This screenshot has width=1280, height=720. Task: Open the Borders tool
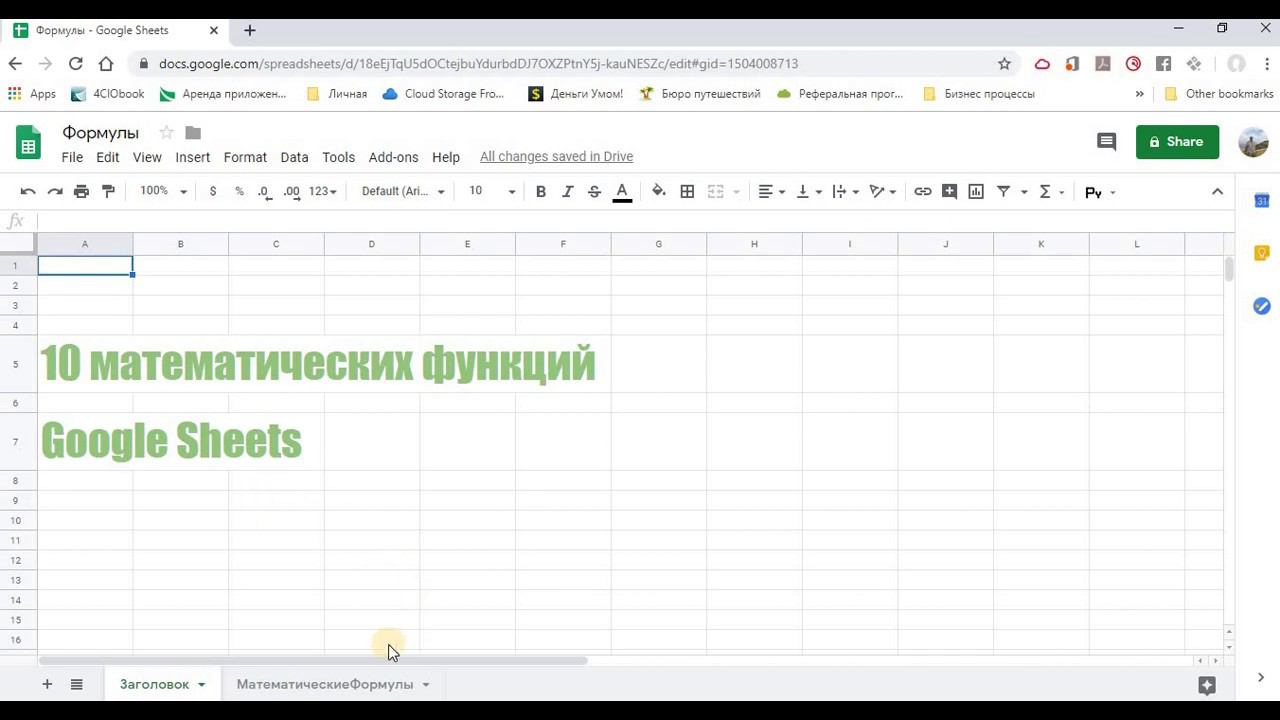(687, 191)
